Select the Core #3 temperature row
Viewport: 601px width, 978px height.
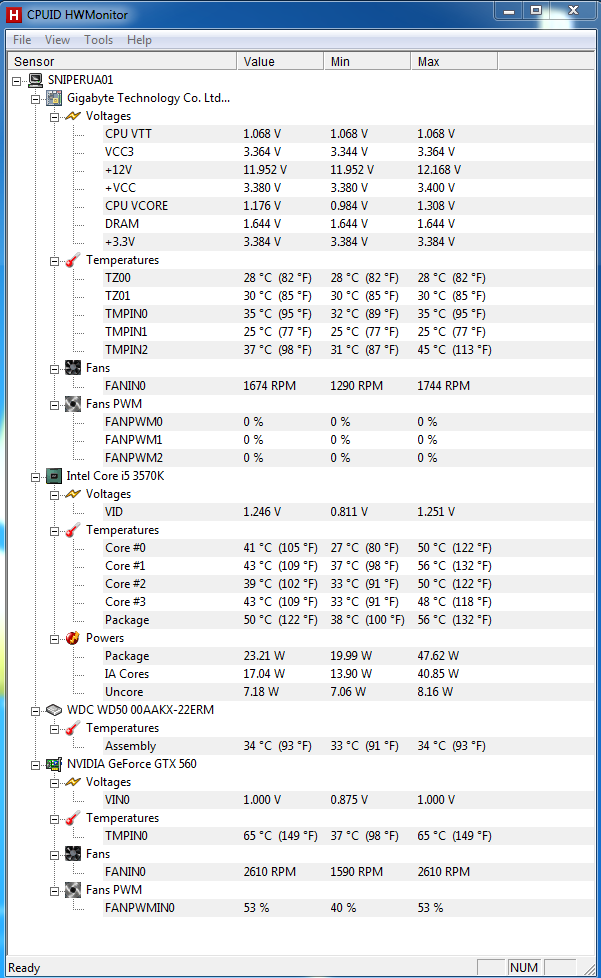point(348,602)
